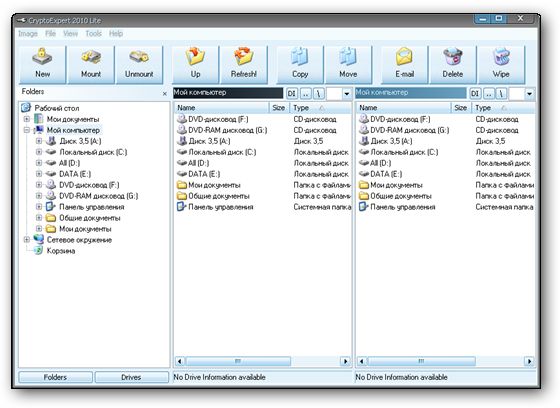
Task: Click the Copy toolbar icon
Action: click(300, 64)
